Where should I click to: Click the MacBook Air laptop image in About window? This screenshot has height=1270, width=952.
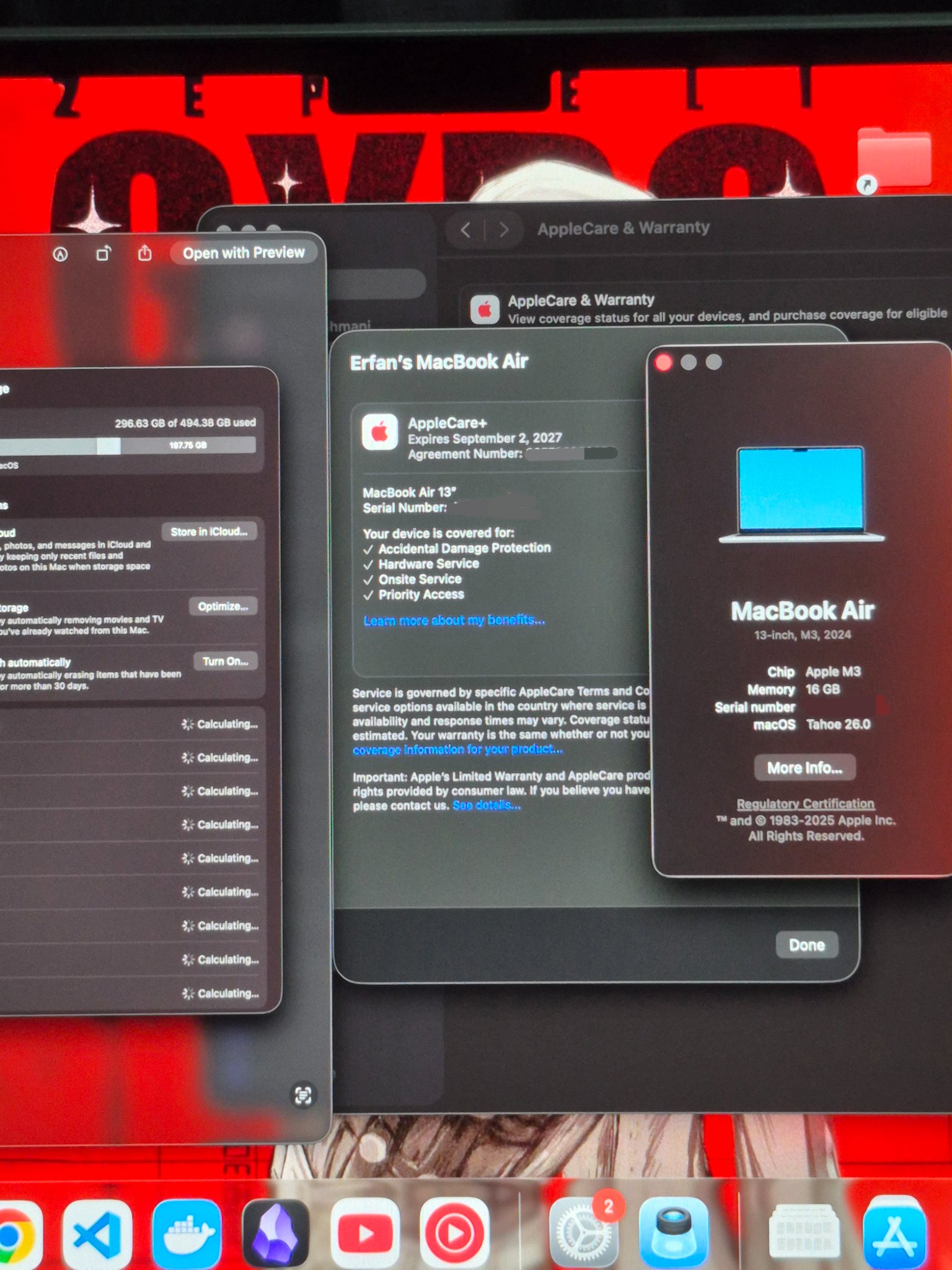coord(801,494)
